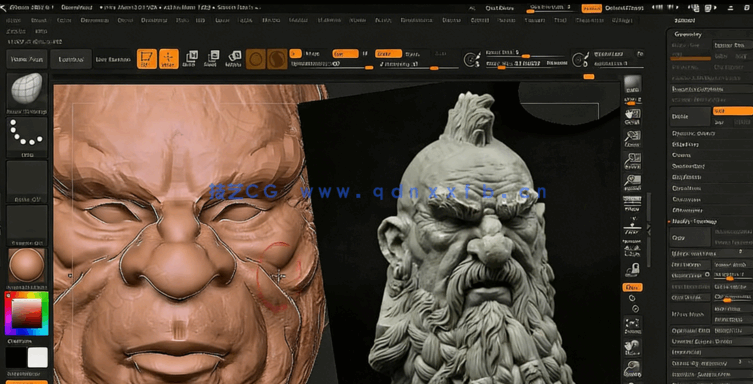The height and width of the screenshot is (384, 753).
Task: Toggle the Zsub button
Action: tap(412, 54)
